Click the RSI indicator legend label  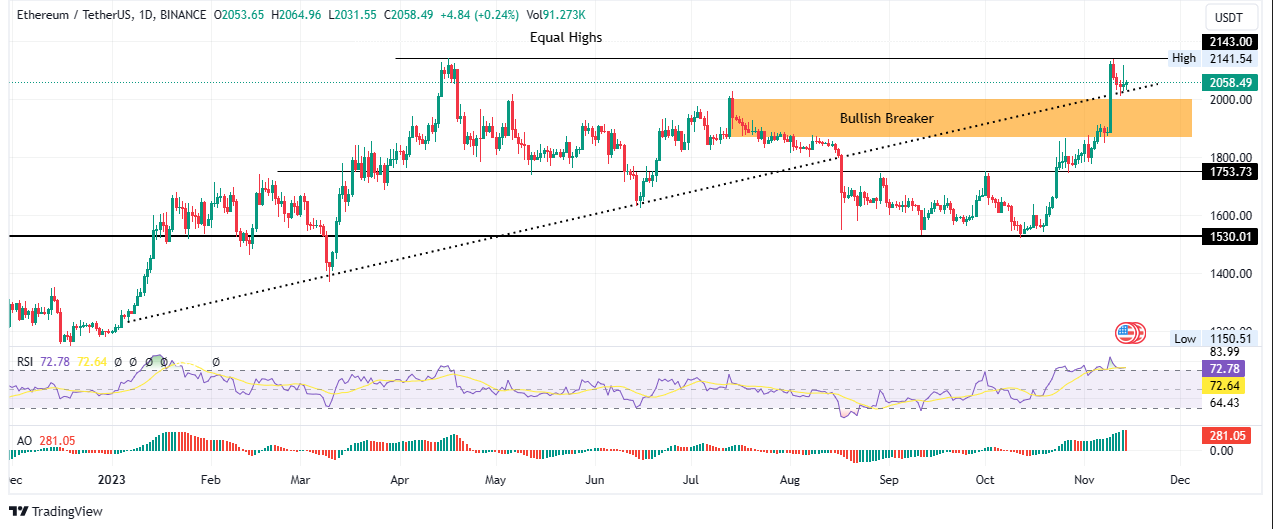(x=24, y=361)
